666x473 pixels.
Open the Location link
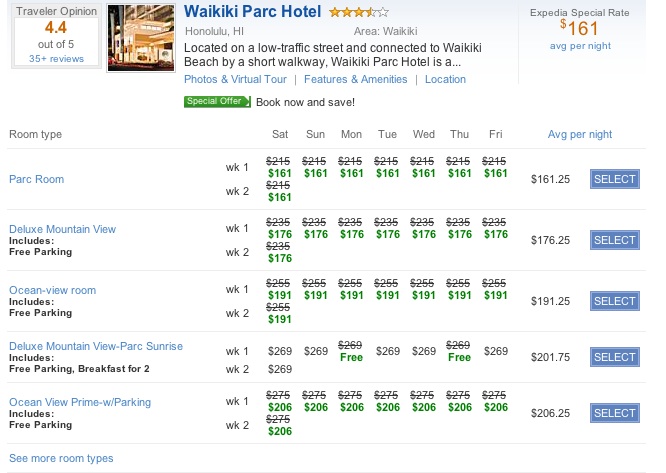click(445, 79)
